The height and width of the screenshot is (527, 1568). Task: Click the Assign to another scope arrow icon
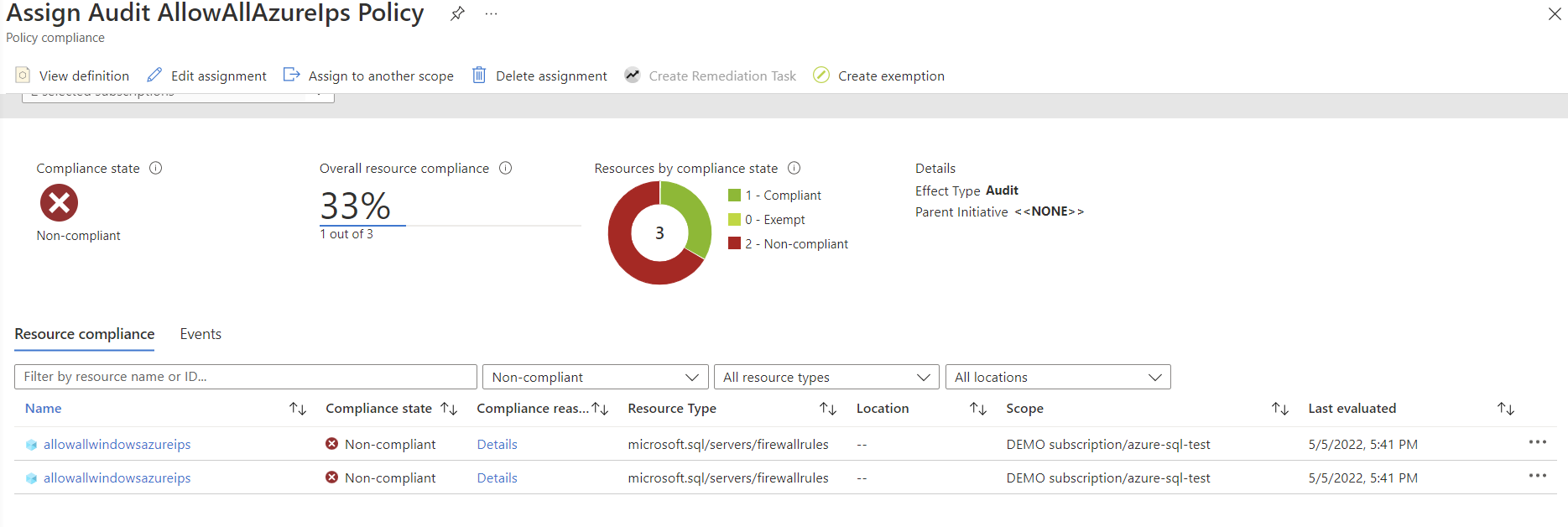pyautogui.click(x=291, y=75)
